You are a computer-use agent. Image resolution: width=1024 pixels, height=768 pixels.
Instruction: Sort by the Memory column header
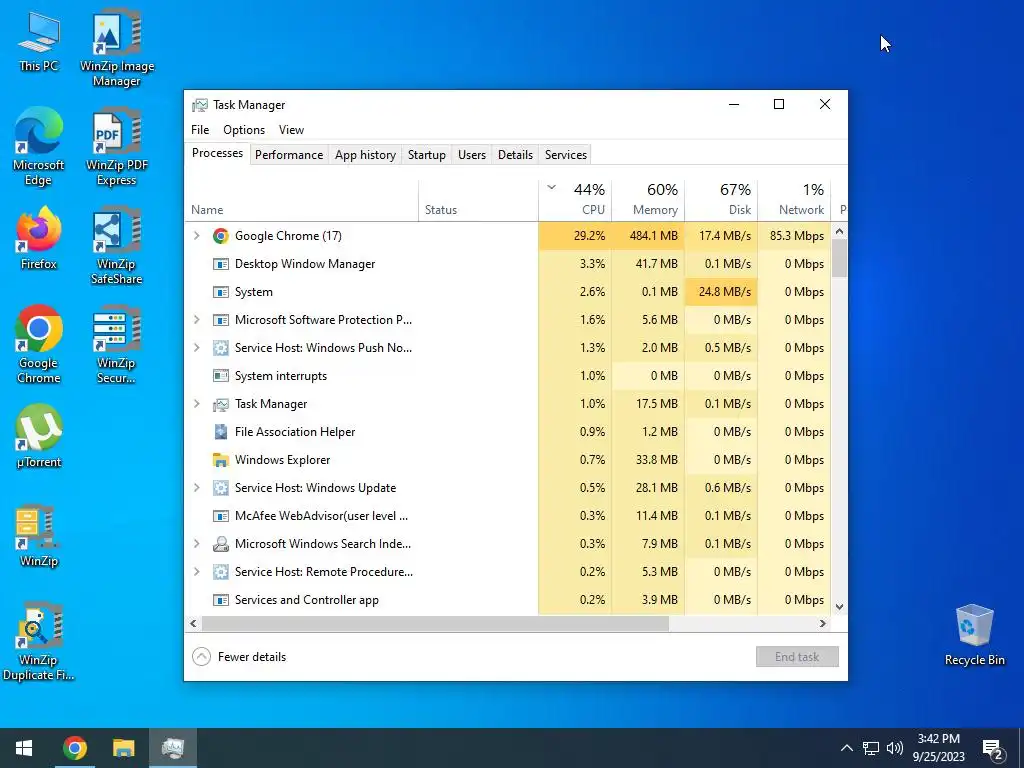(648, 200)
